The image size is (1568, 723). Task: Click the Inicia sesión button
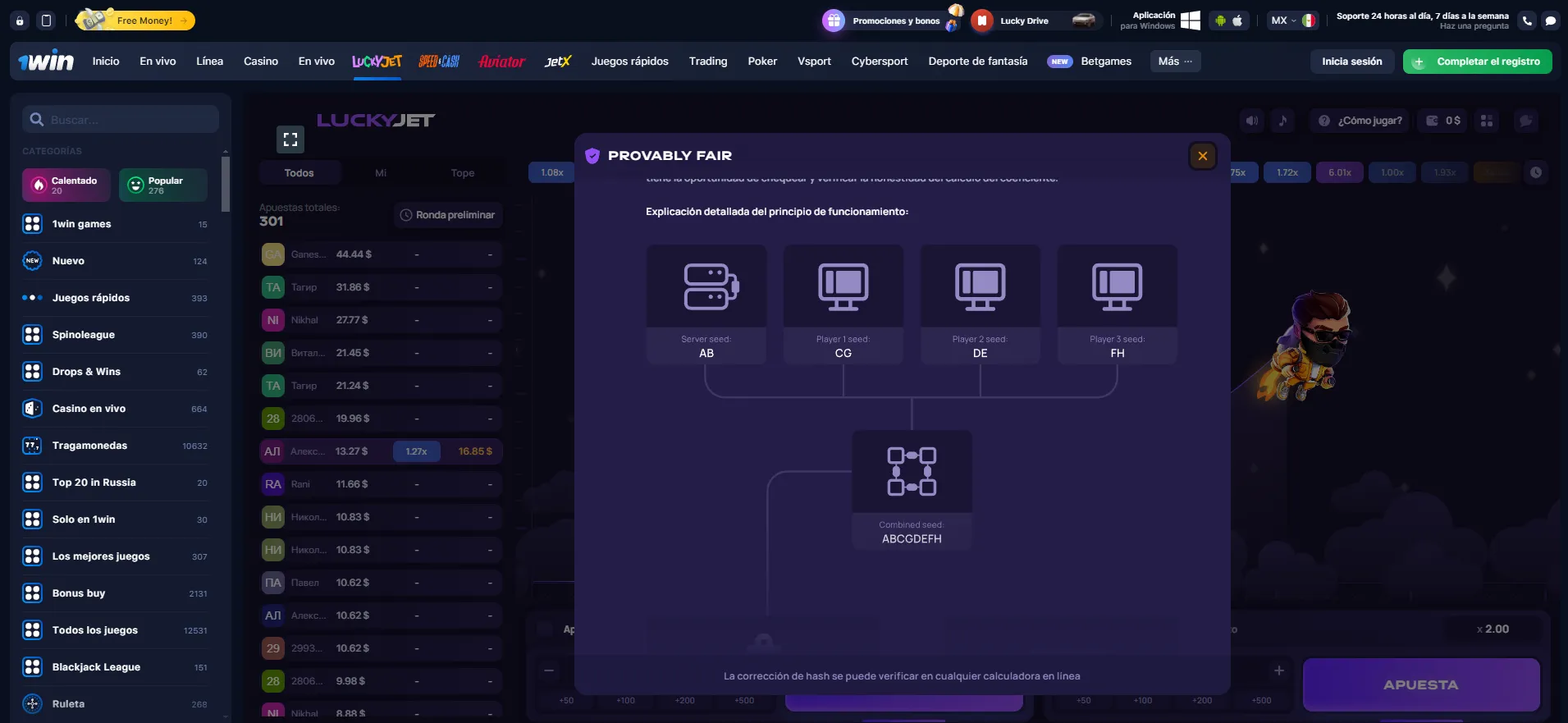pos(1351,62)
